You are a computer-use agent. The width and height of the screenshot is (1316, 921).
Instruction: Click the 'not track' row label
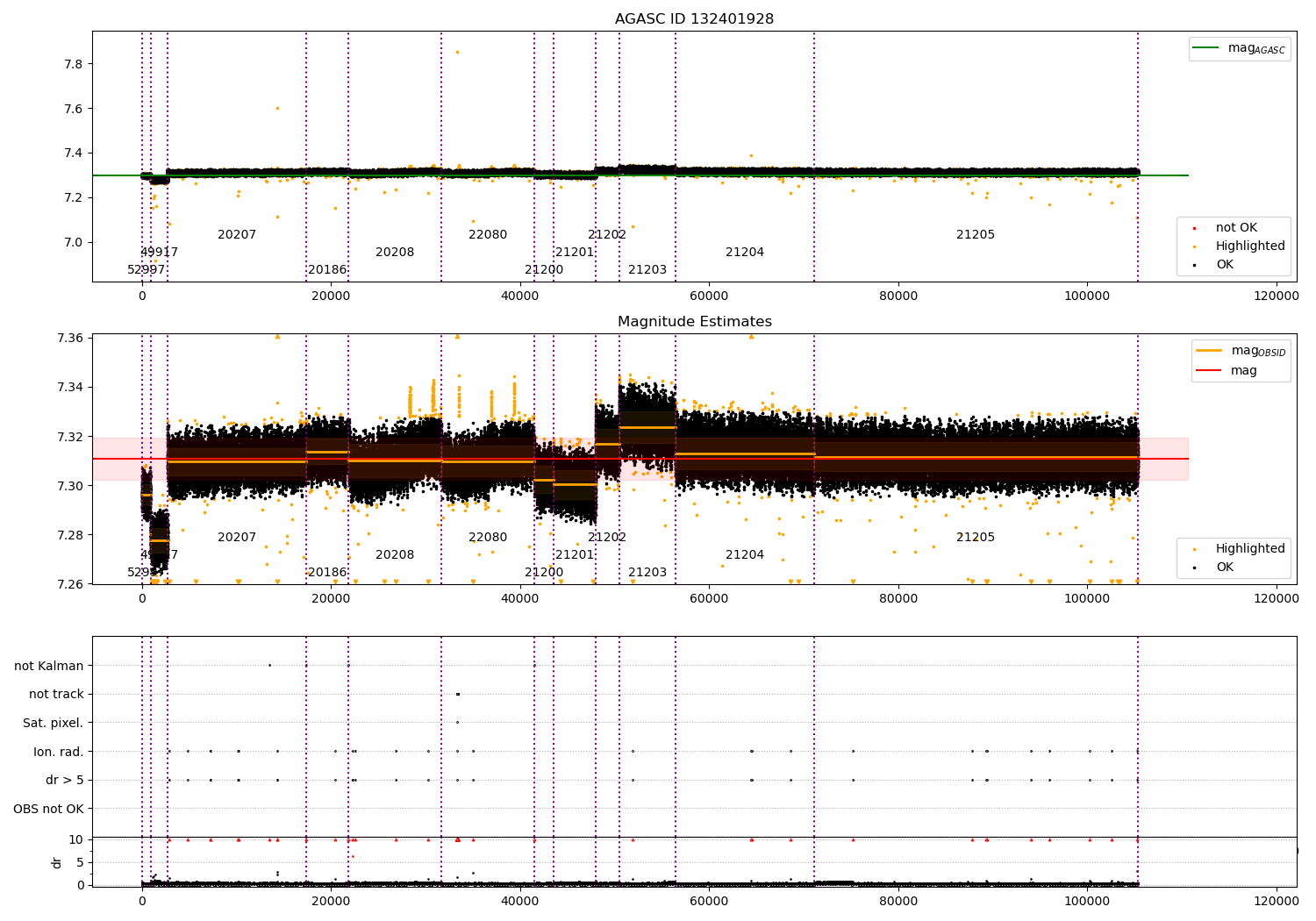click(56, 695)
